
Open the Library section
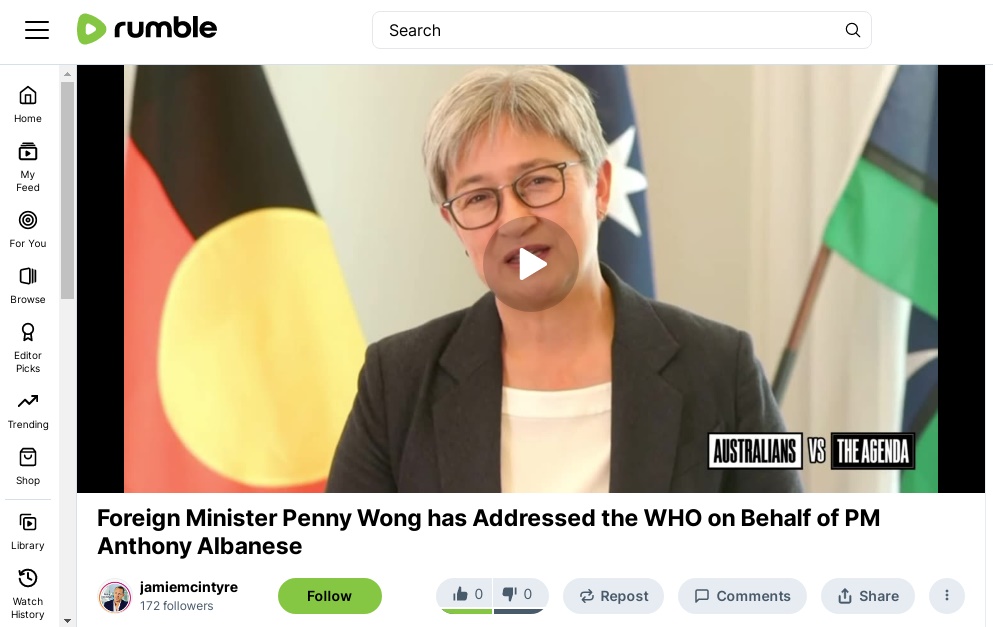pyautogui.click(x=28, y=531)
